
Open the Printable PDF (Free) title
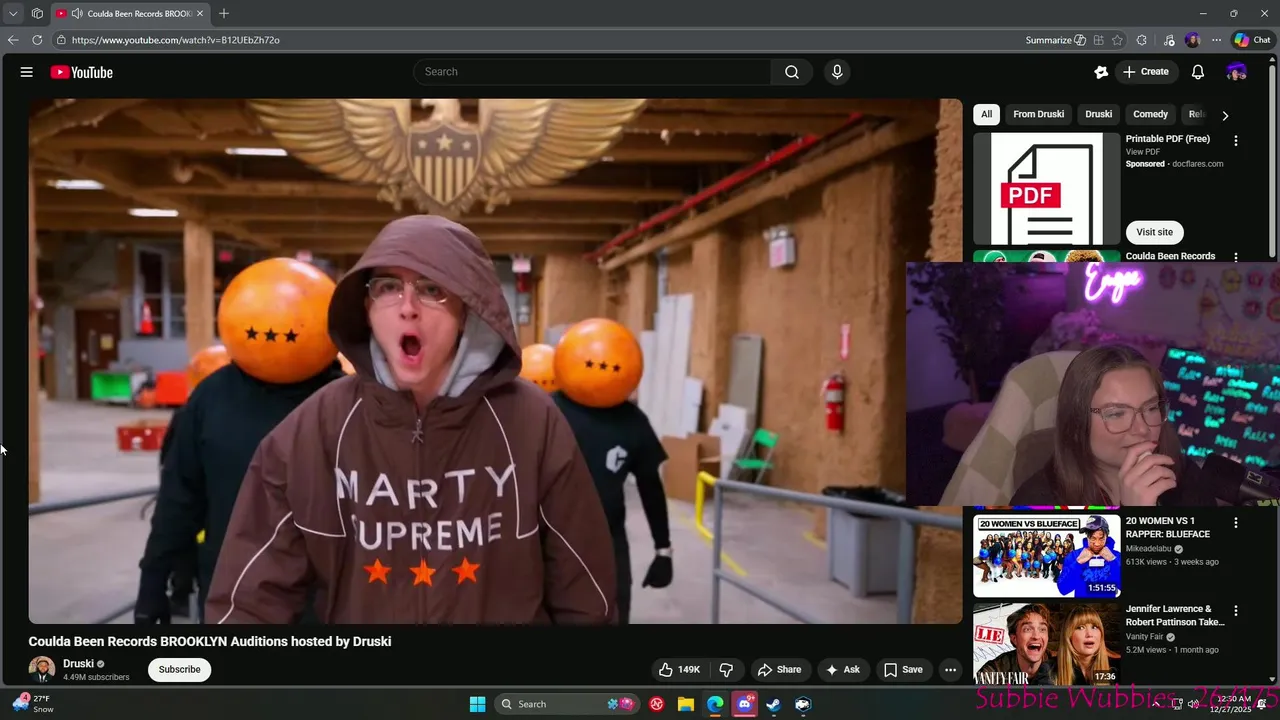(1168, 139)
